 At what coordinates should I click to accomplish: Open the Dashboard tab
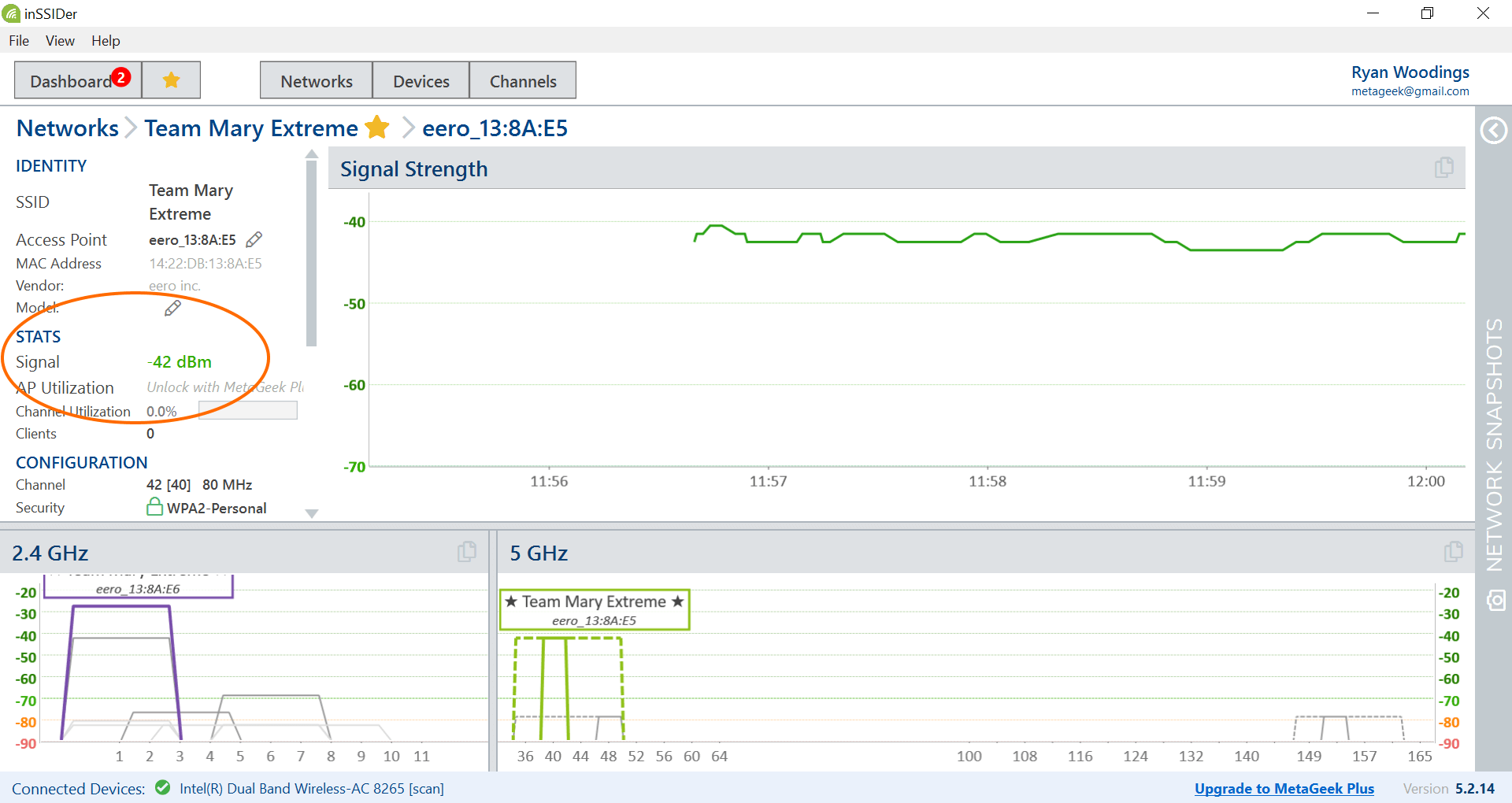(78, 80)
